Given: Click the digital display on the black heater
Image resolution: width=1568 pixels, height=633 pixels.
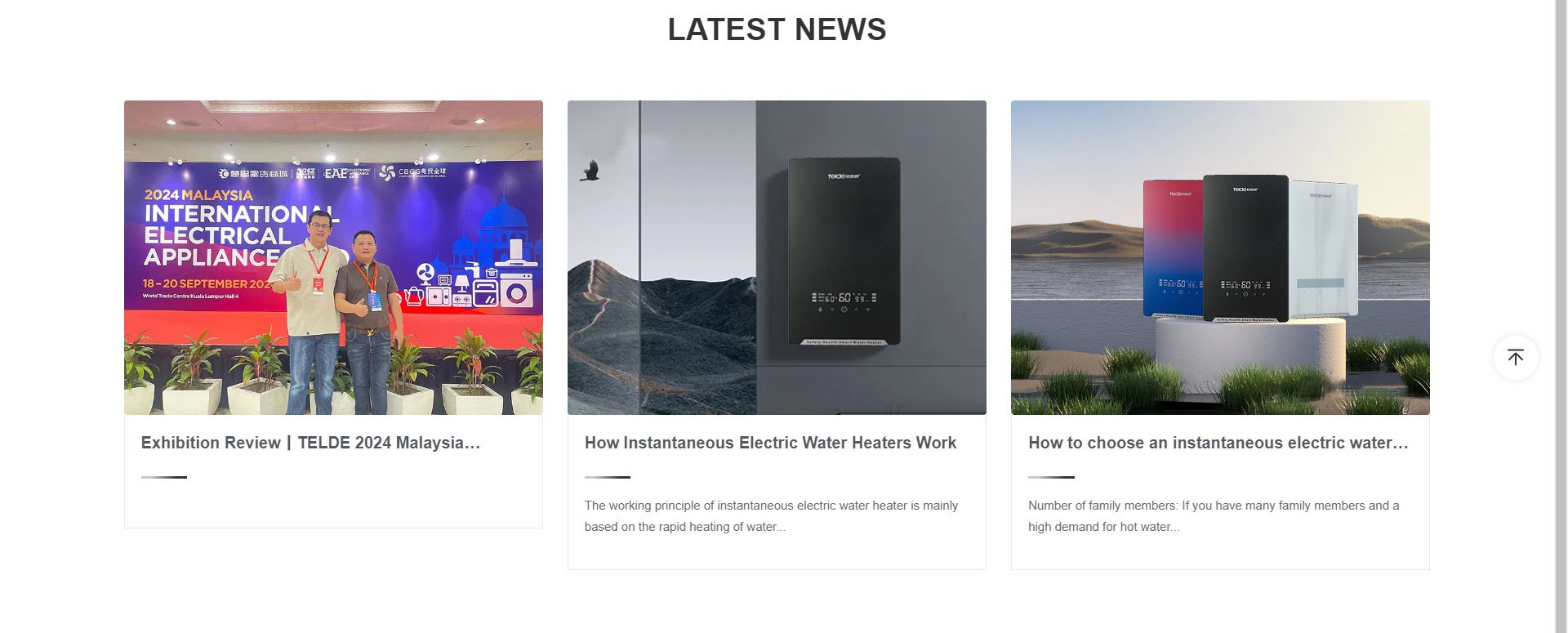Looking at the screenshot, I should [844, 298].
